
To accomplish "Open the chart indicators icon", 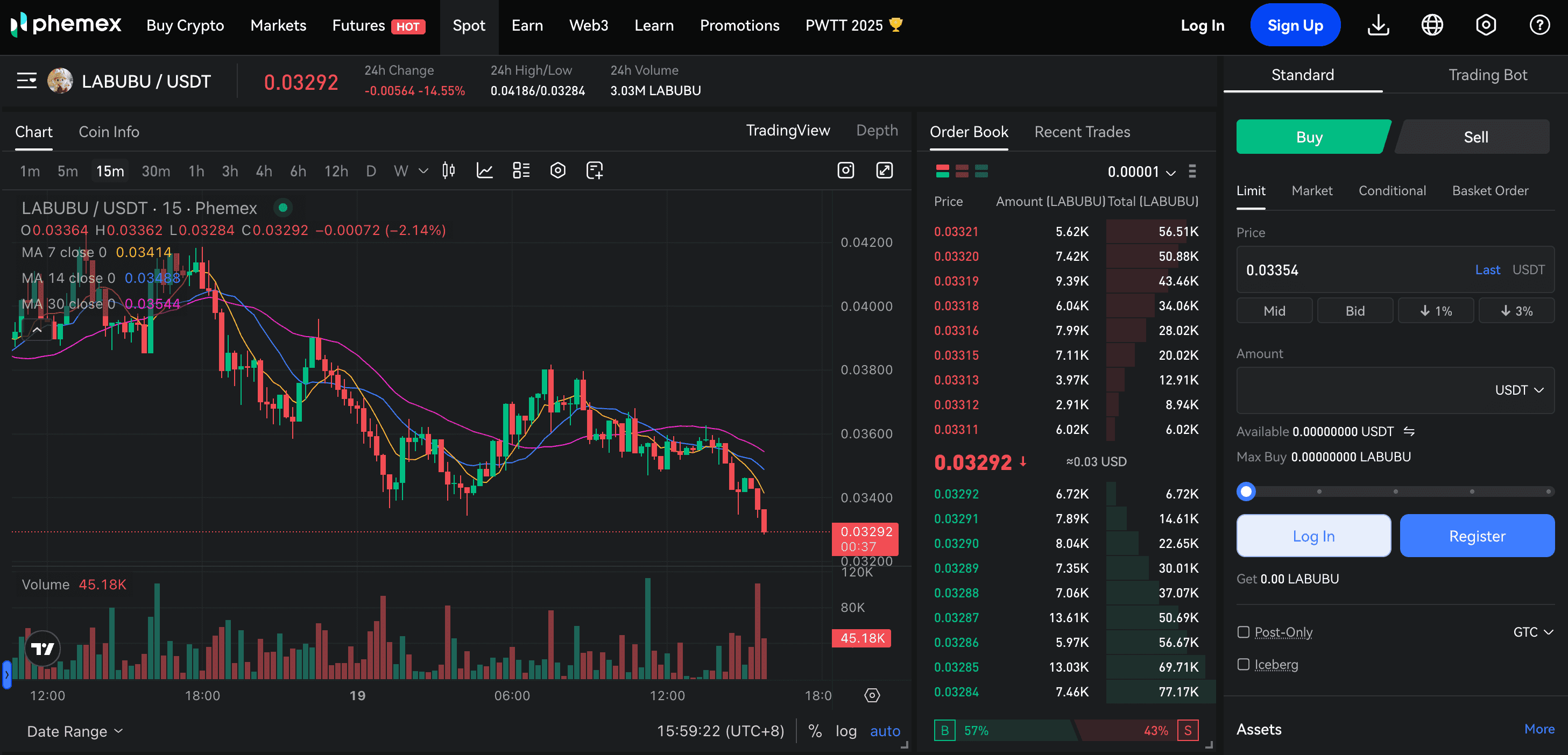I will coord(484,170).
